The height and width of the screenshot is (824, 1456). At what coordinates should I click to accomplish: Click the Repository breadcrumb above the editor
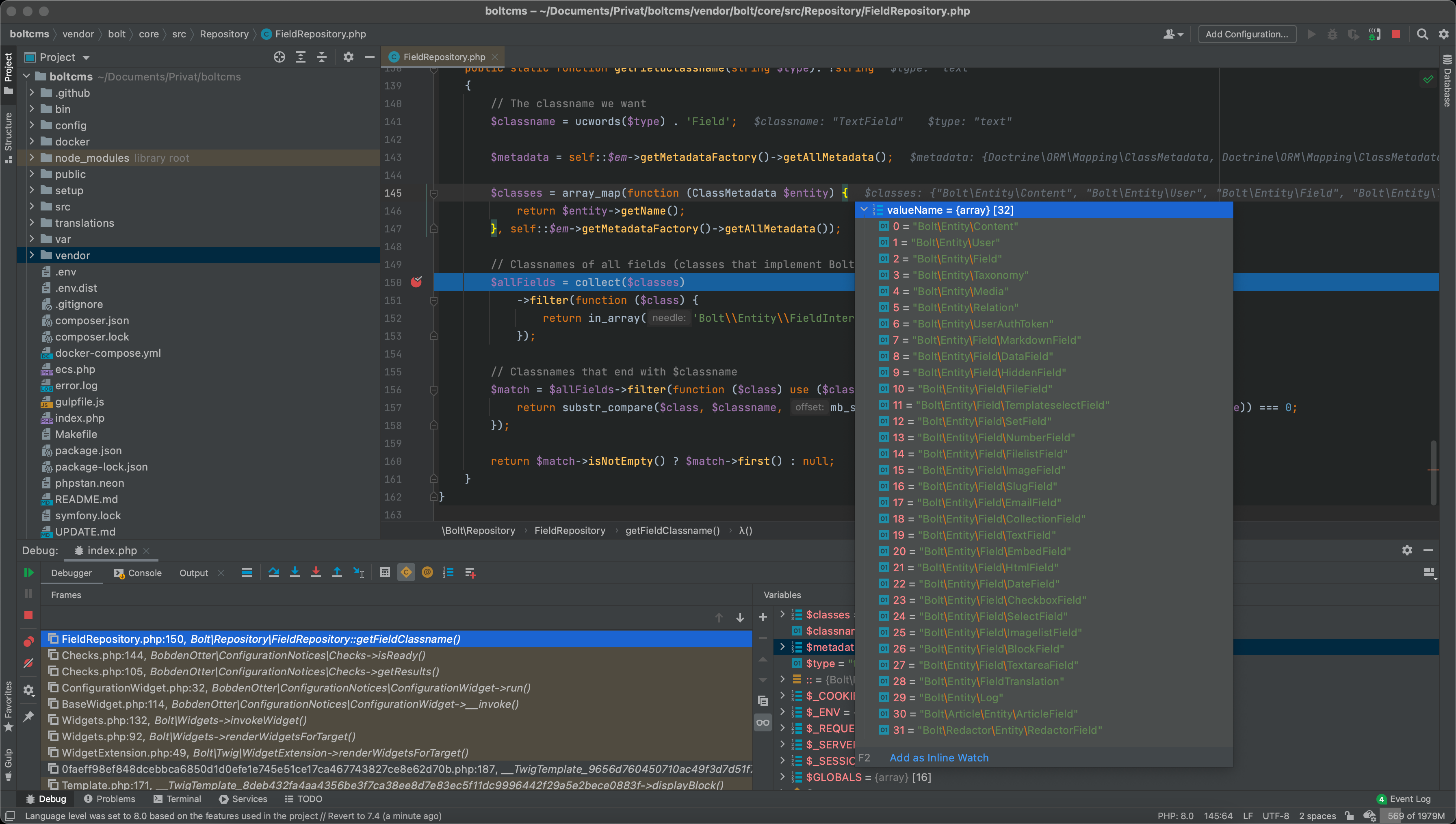click(x=224, y=34)
